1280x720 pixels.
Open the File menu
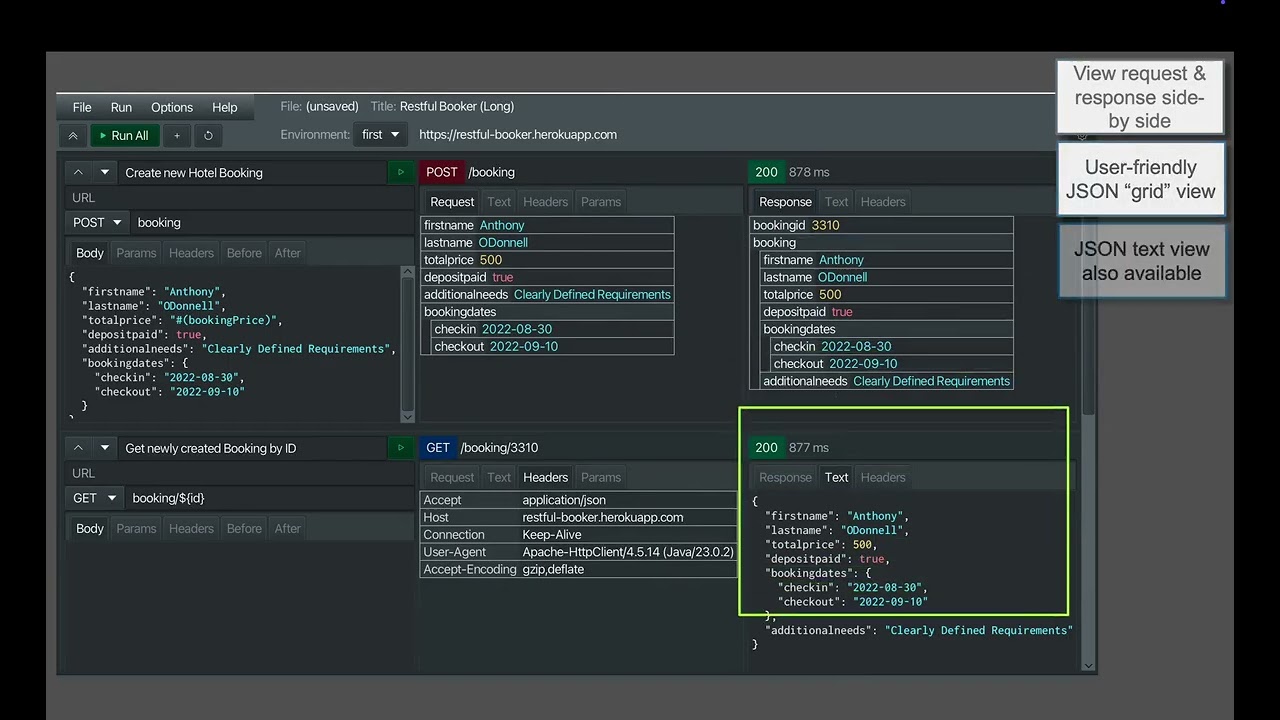click(x=82, y=107)
